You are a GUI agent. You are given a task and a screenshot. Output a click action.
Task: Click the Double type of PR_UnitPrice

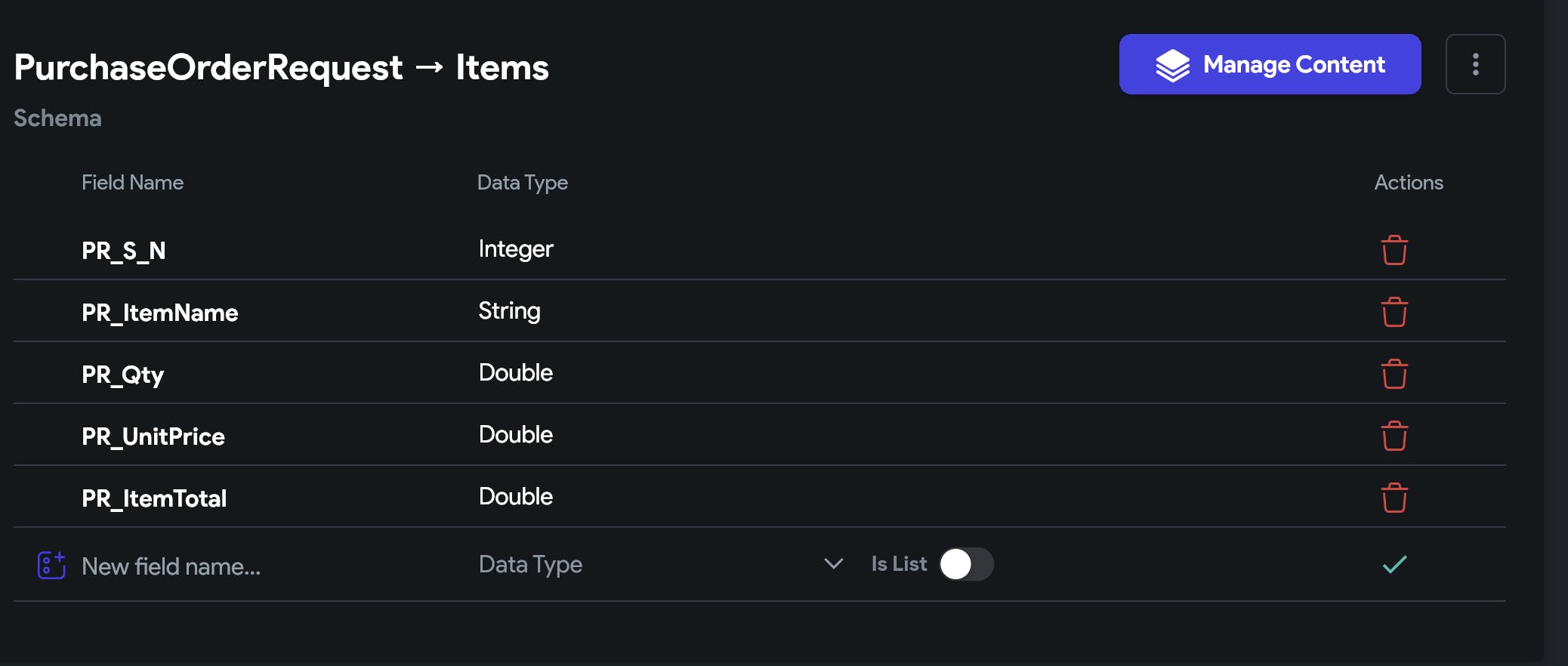click(x=516, y=435)
